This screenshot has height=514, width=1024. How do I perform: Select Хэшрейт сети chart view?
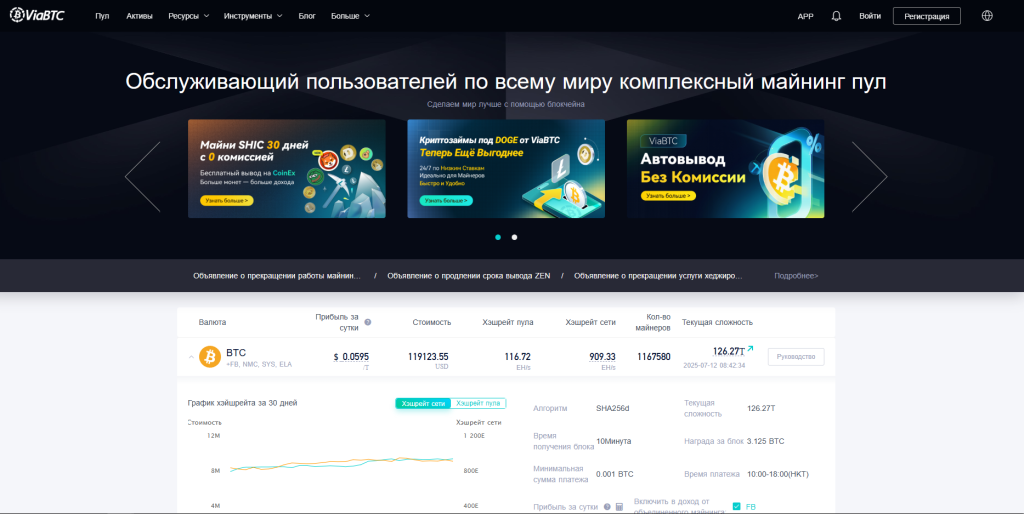(x=423, y=403)
